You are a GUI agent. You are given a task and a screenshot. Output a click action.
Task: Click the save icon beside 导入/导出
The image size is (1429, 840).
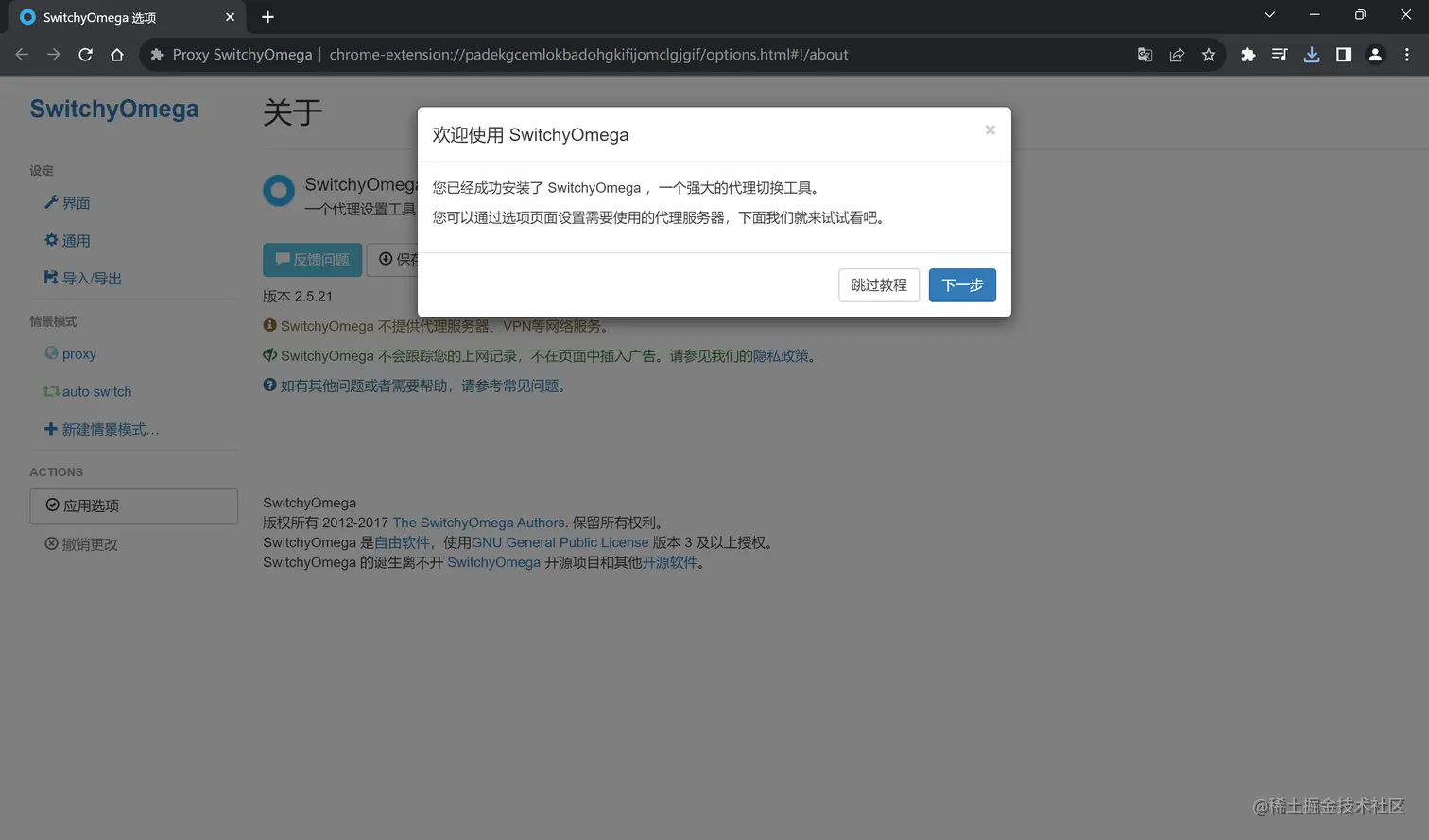(x=51, y=278)
